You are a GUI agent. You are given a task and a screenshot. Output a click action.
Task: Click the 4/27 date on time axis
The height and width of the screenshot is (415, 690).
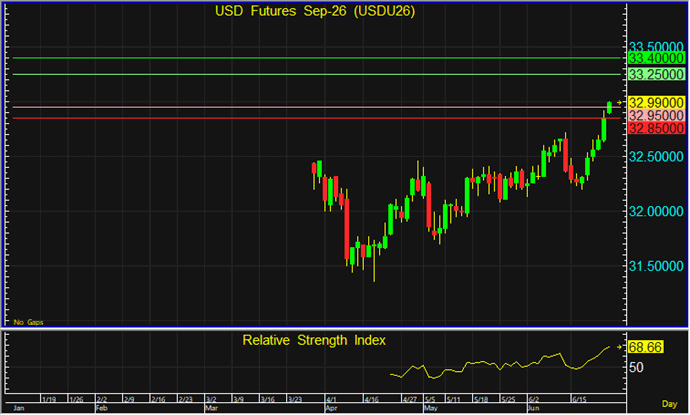(x=410, y=400)
